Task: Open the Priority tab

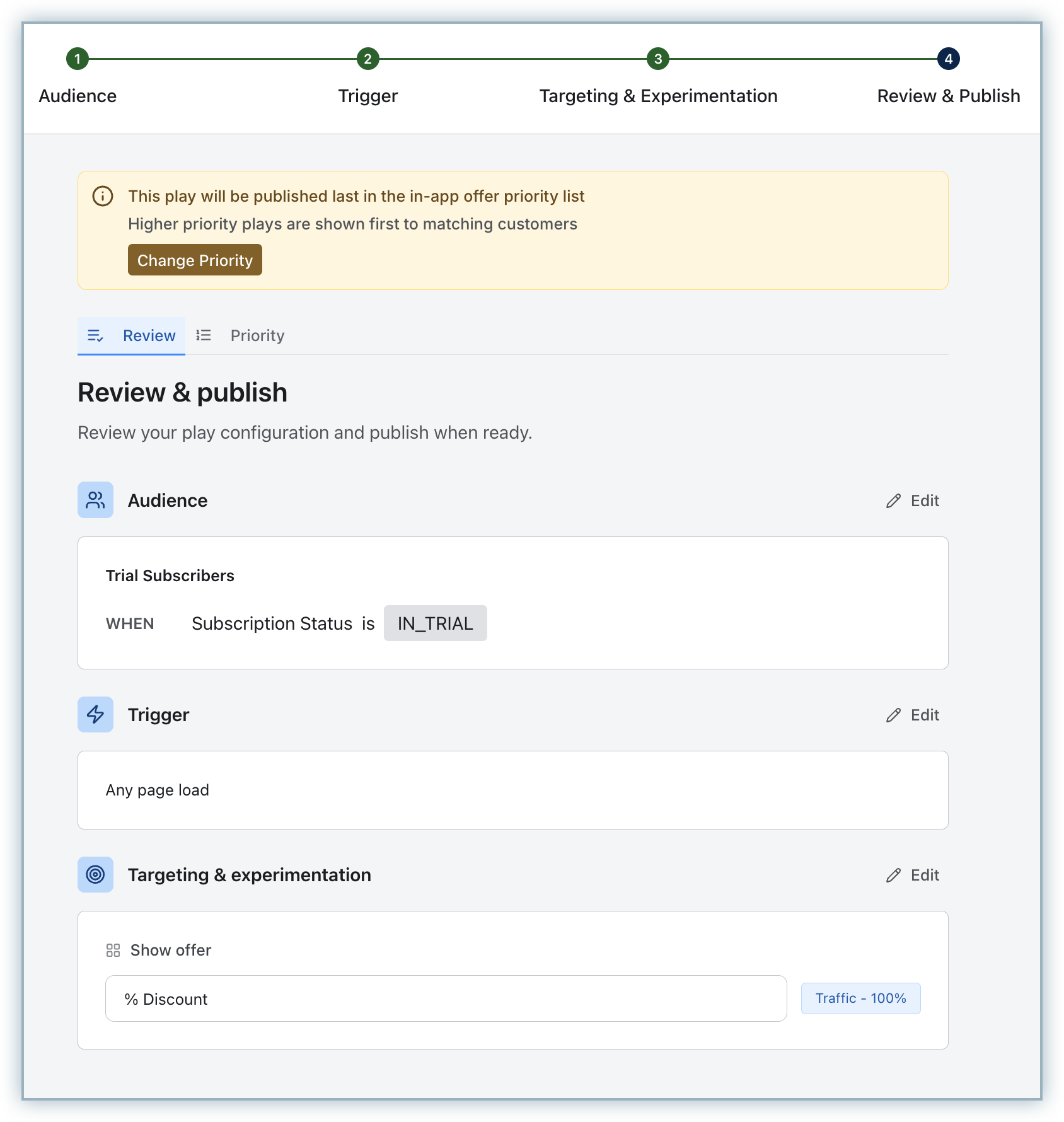Action: [257, 335]
